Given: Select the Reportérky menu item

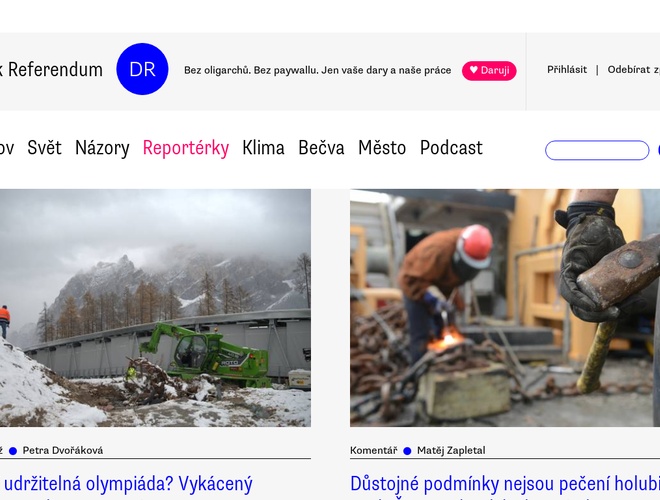Looking at the screenshot, I should click(x=186, y=148).
